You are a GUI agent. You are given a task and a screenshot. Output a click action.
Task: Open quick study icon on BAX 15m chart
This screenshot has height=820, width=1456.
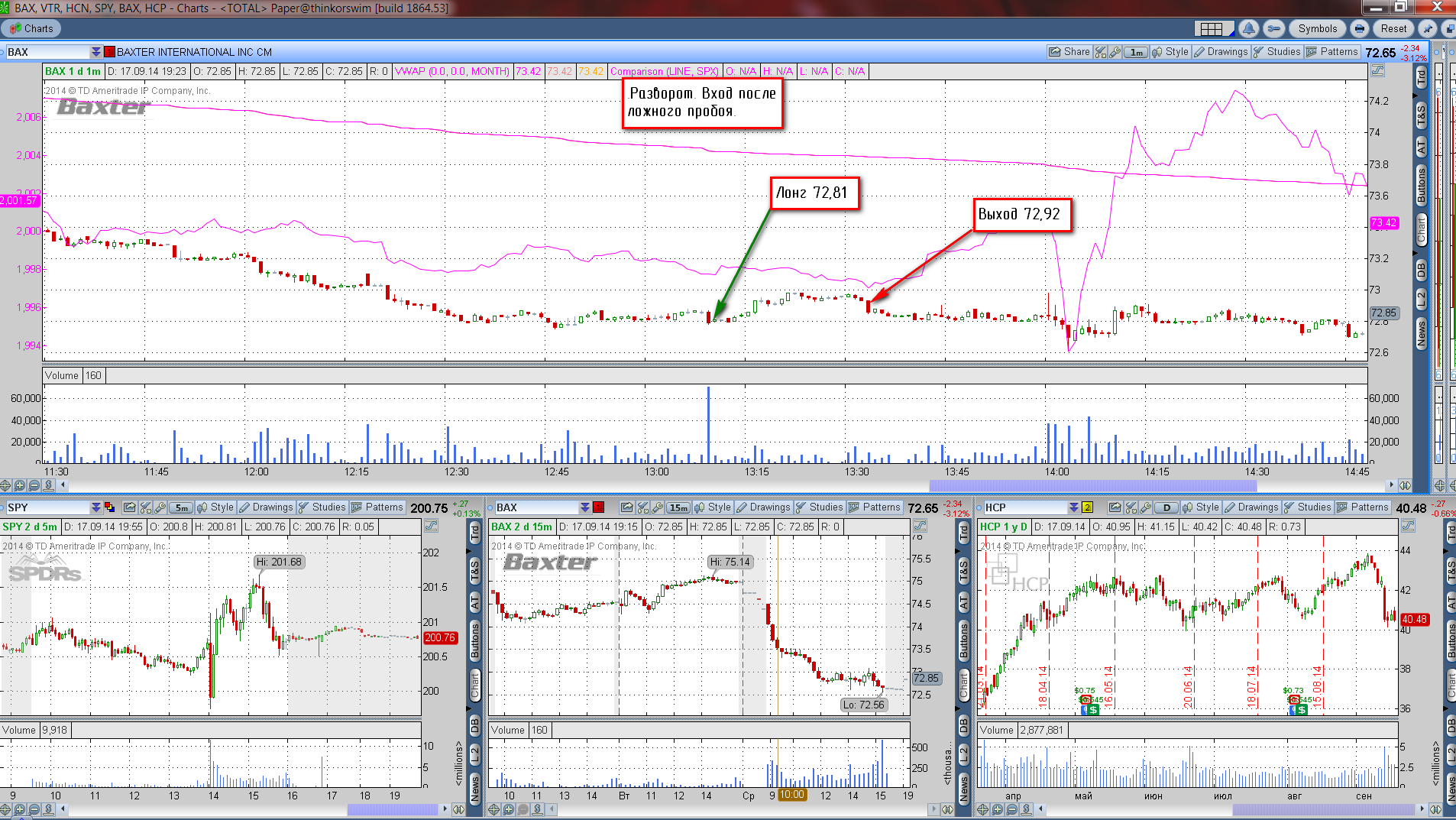pyautogui.click(x=642, y=507)
